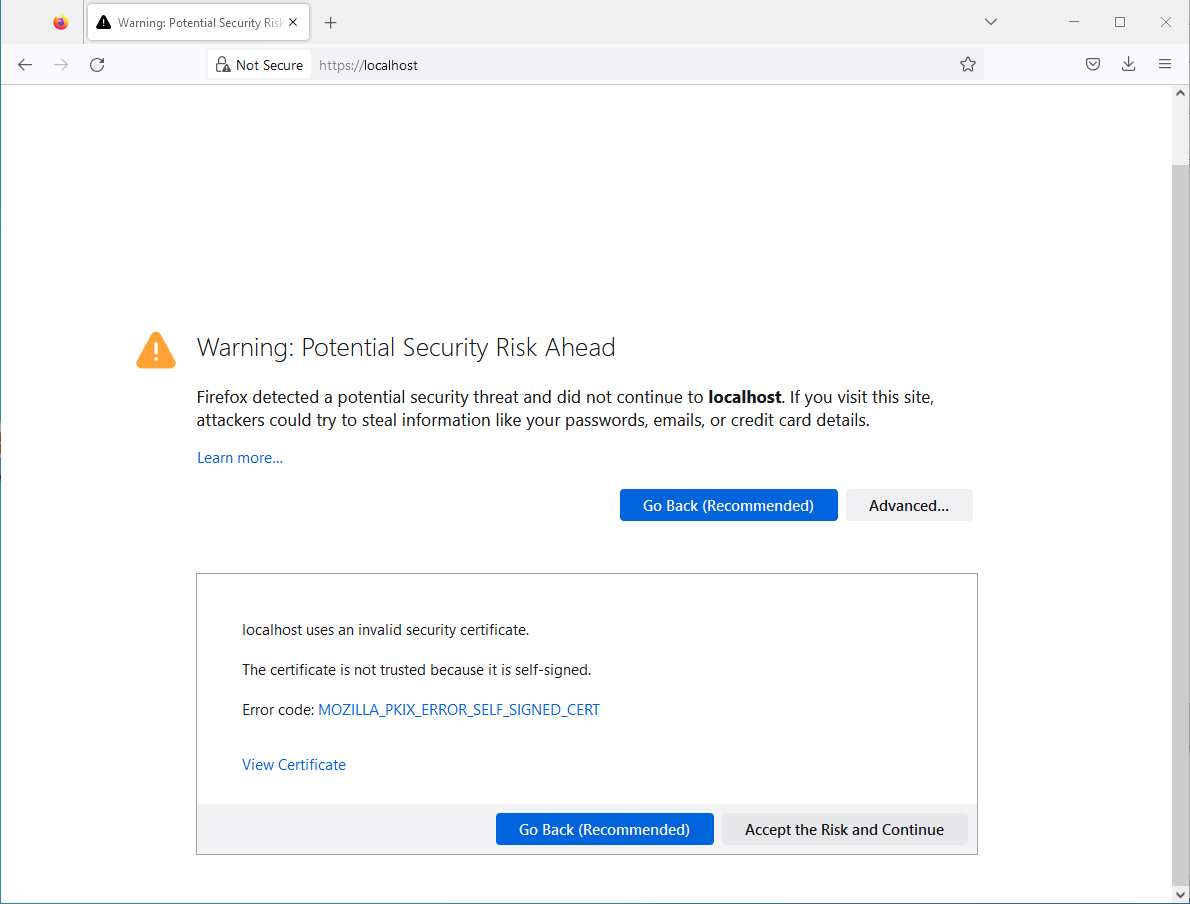Click the MOZILLA_PKIX_ERROR_SELF_SIGNED_CERT error link

pos(459,709)
